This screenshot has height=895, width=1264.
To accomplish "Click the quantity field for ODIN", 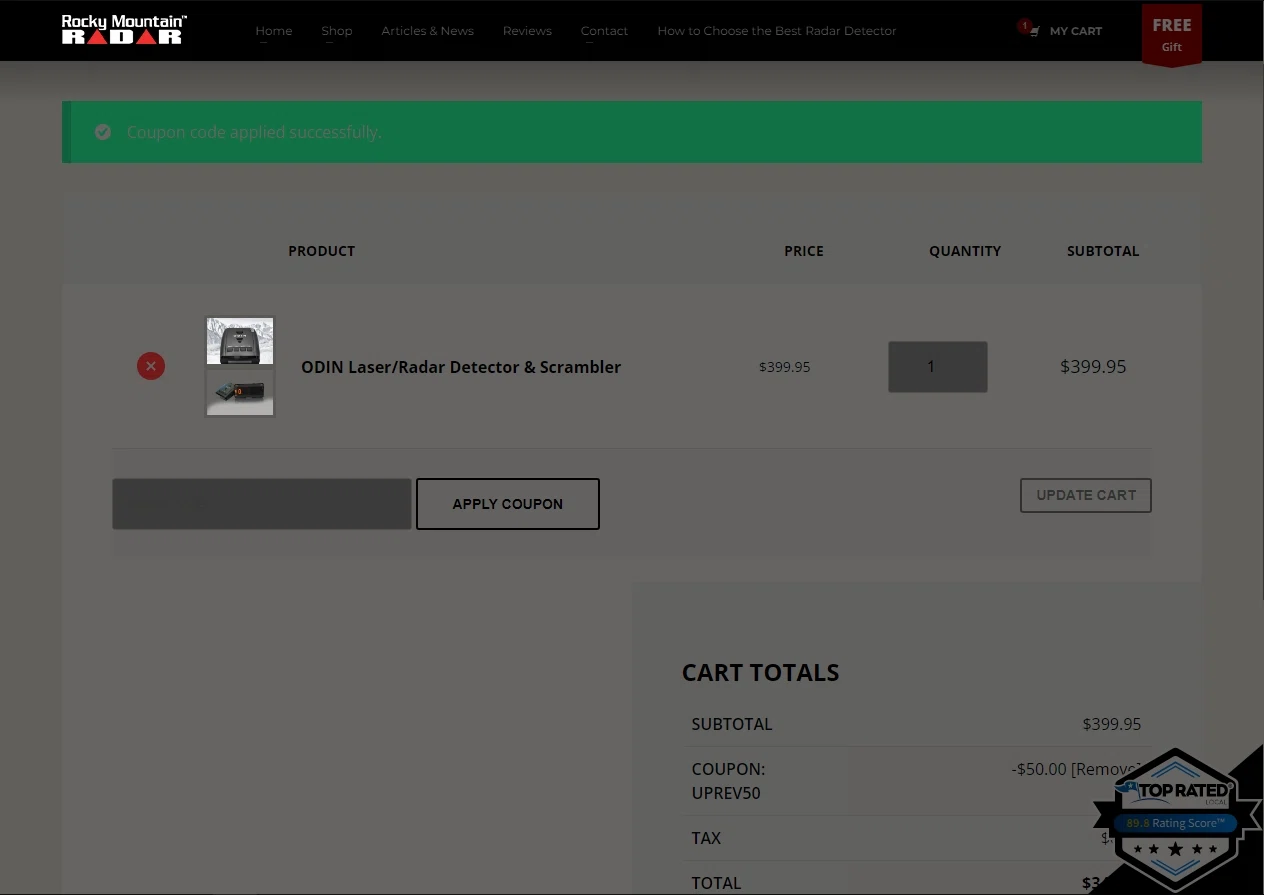I will [938, 367].
